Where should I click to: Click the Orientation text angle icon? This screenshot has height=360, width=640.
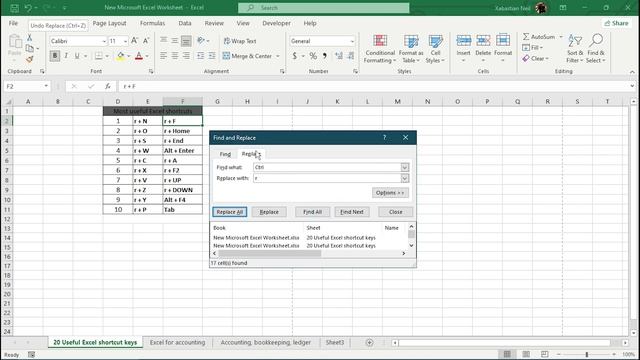pyautogui.click(x=201, y=40)
